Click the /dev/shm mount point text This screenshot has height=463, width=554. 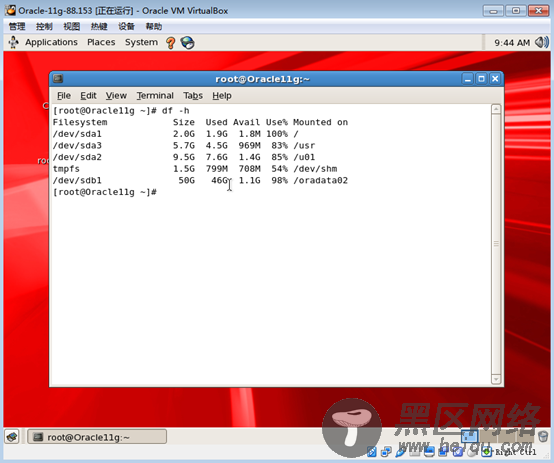coord(315,169)
